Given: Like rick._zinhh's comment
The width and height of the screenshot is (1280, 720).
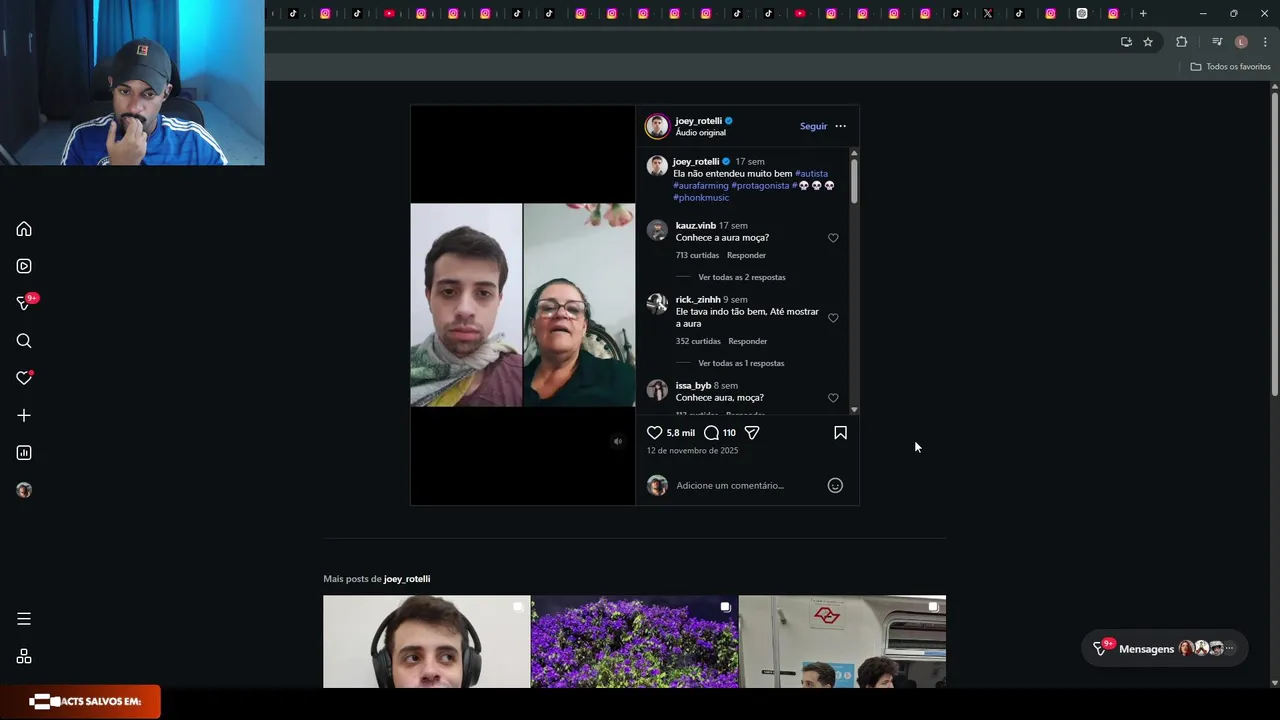Looking at the screenshot, I should [x=833, y=318].
